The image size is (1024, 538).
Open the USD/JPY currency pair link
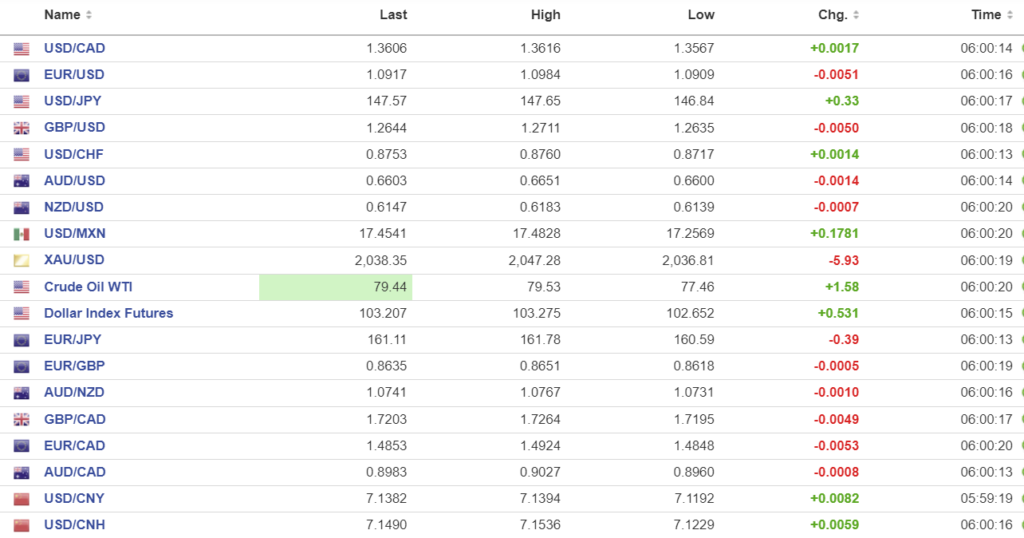coord(72,101)
